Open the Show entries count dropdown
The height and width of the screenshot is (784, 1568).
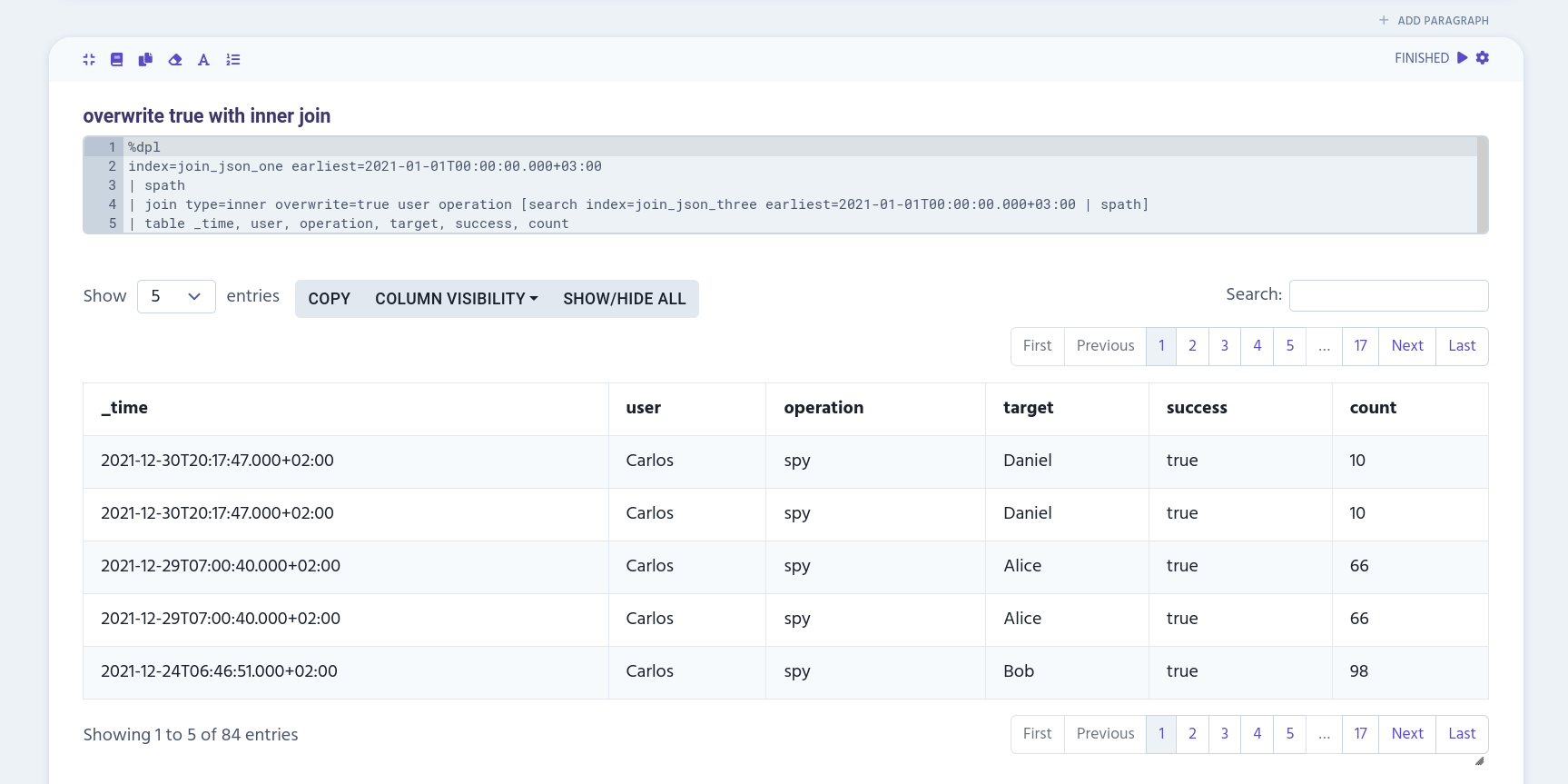(176, 296)
